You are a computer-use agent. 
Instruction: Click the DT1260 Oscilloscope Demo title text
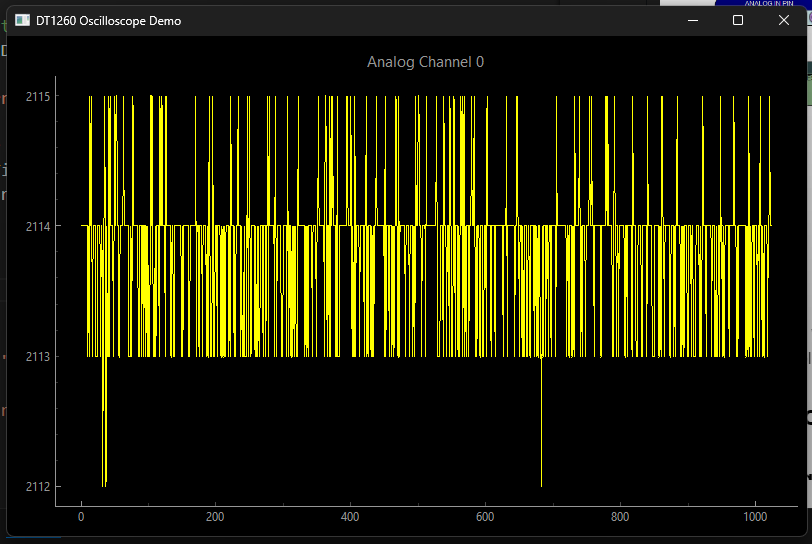(109, 21)
